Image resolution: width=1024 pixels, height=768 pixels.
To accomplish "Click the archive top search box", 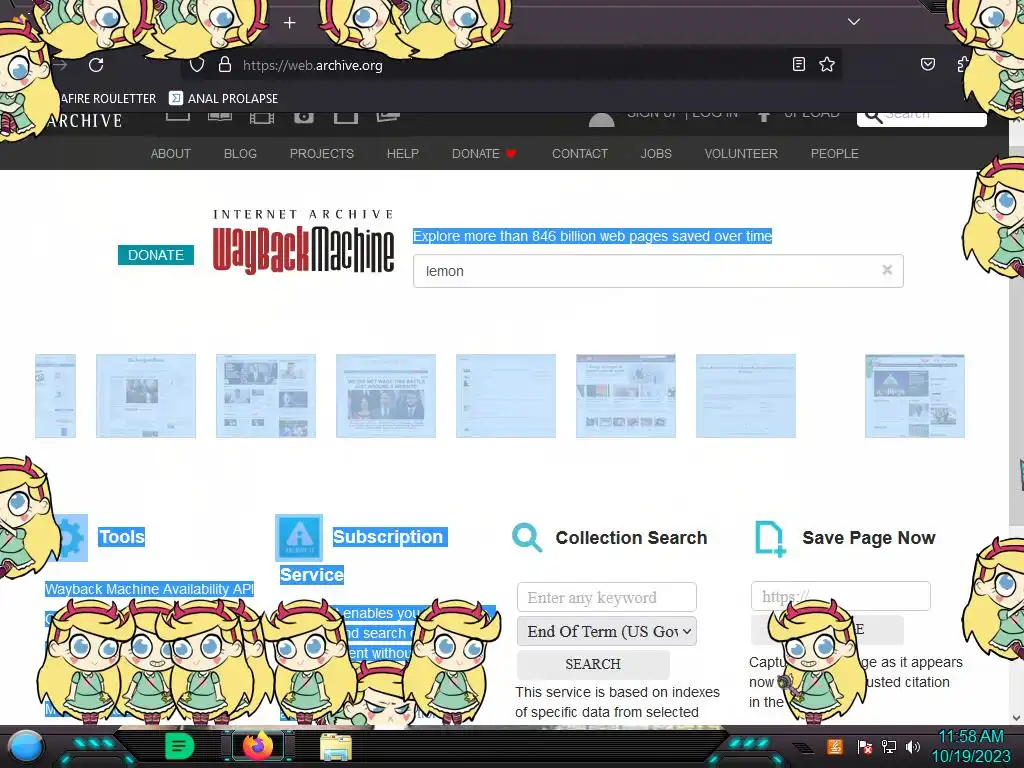I will pos(921,119).
